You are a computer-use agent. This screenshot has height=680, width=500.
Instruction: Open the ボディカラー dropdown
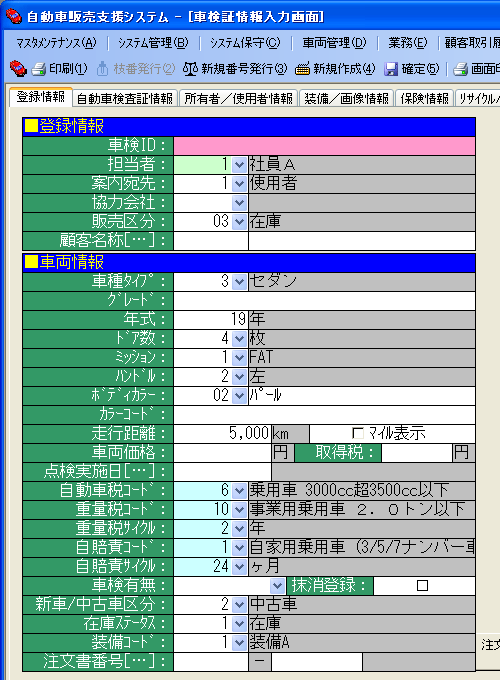point(239,396)
